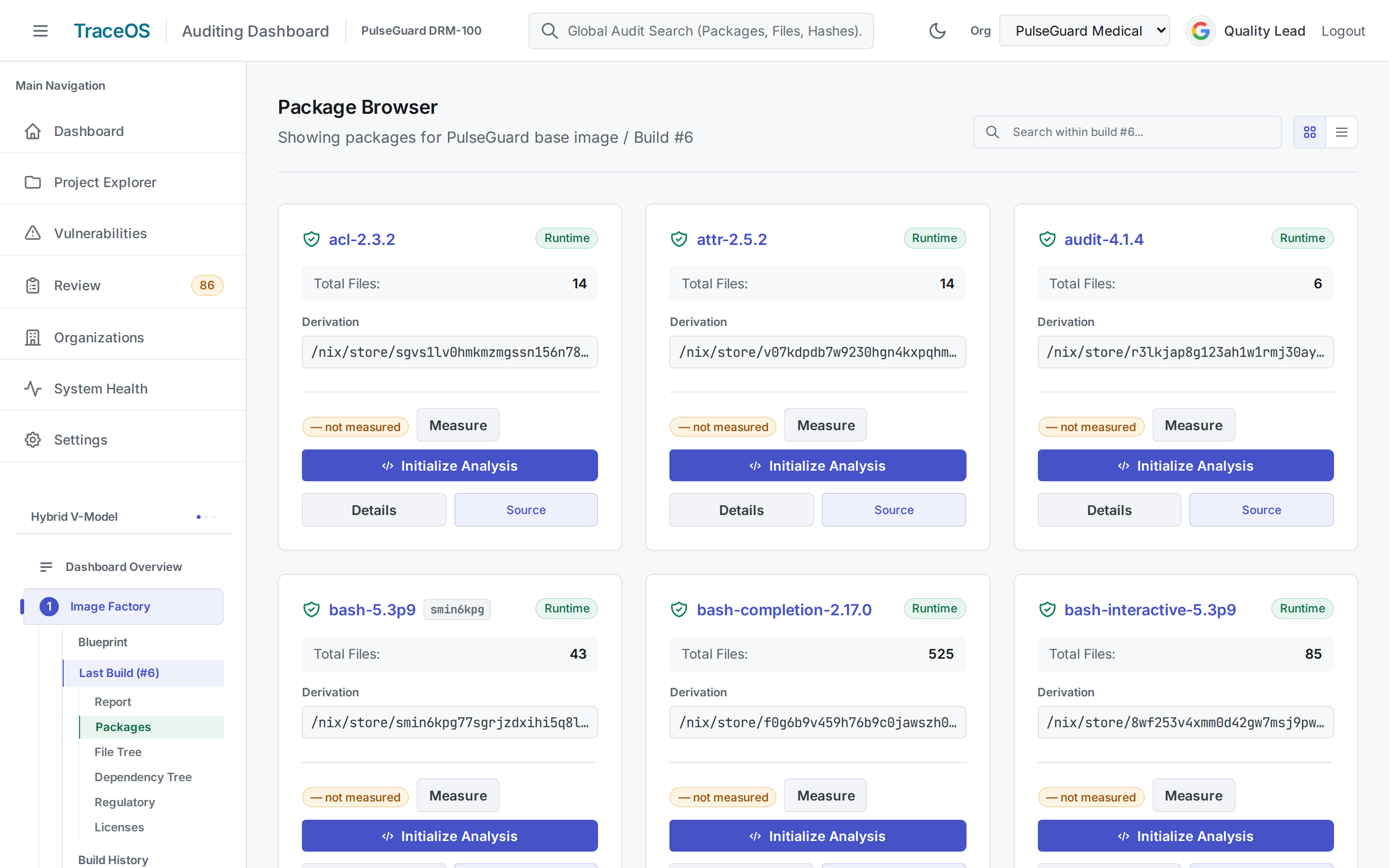Open the Report tree item

coord(112,702)
